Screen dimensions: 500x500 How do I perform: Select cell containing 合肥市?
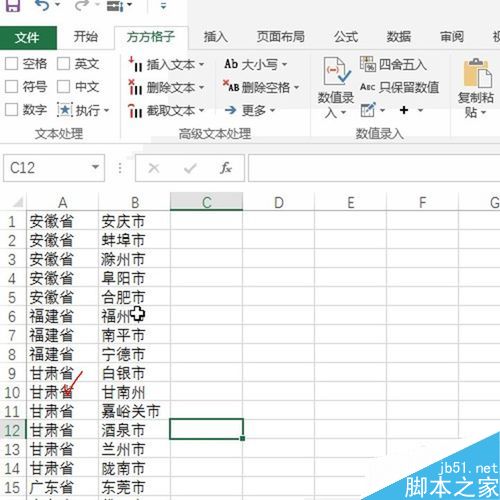(135, 297)
